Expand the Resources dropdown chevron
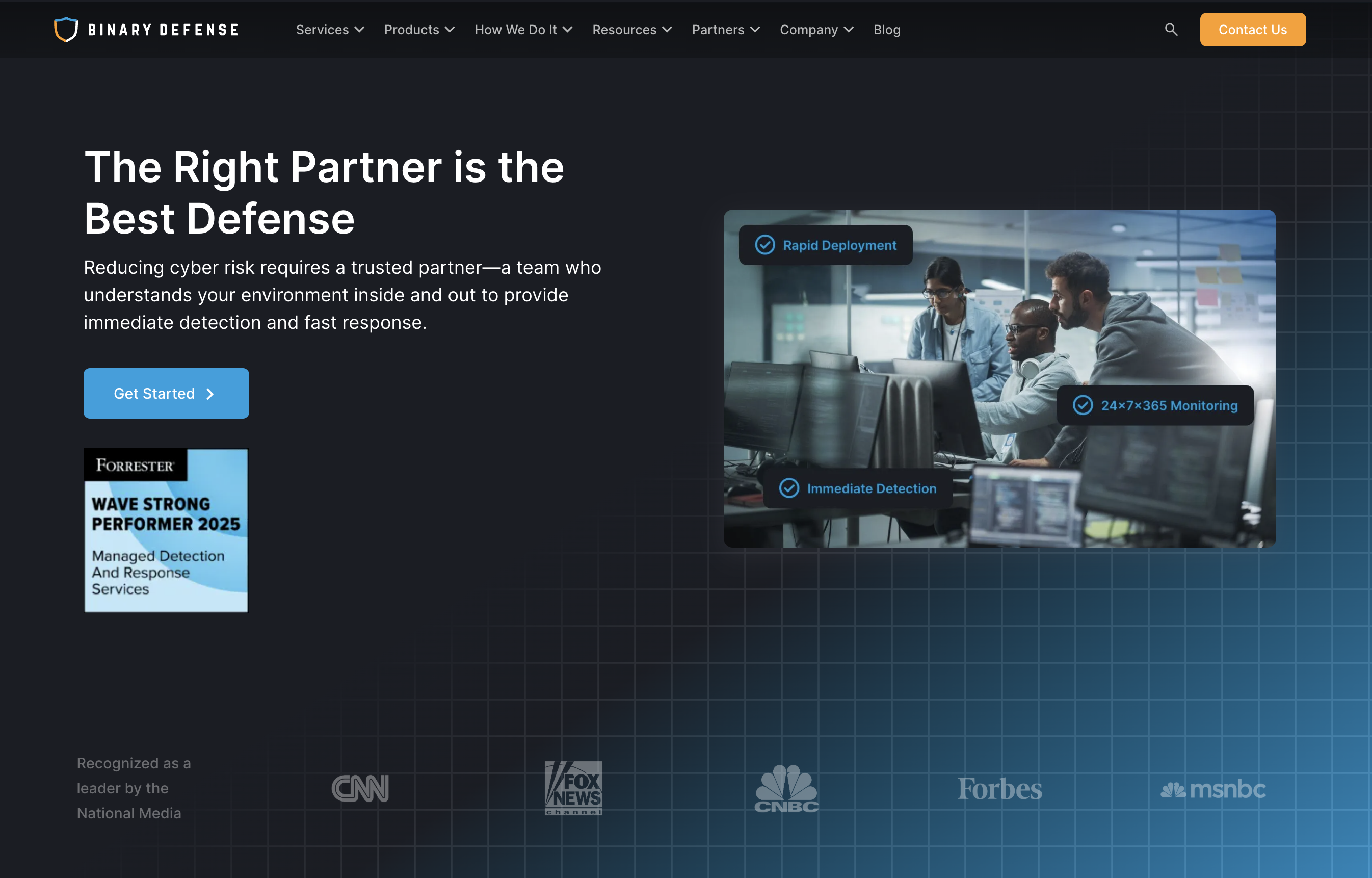The width and height of the screenshot is (1372, 878). 667,30
